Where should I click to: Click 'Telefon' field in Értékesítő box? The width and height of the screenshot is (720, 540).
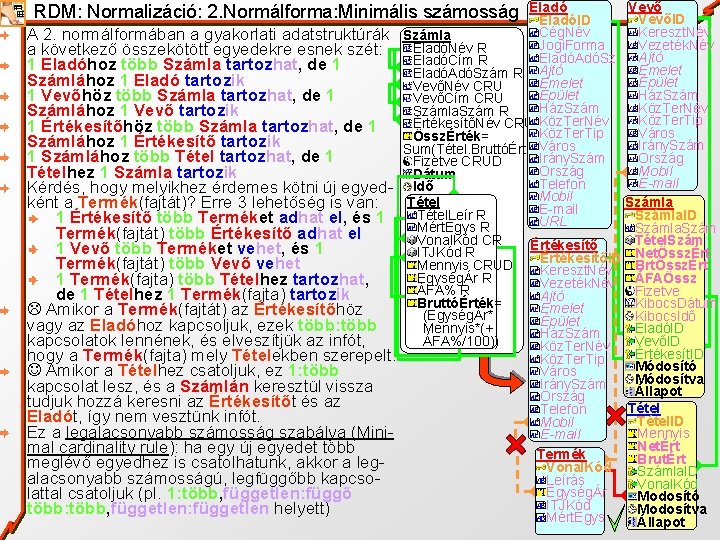click(x=558, y=409)
